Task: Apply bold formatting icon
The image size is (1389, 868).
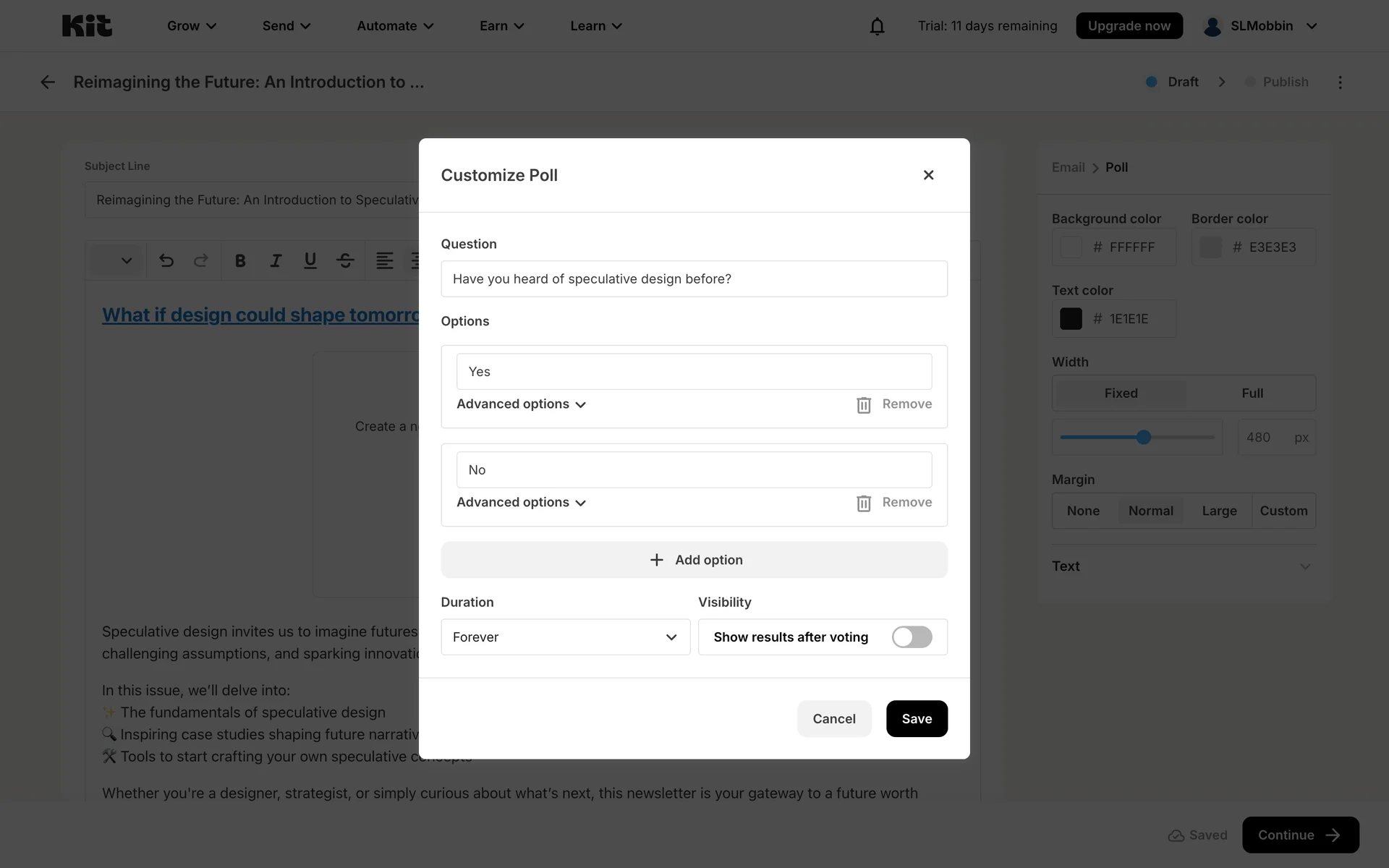Action: click(240, 260)
